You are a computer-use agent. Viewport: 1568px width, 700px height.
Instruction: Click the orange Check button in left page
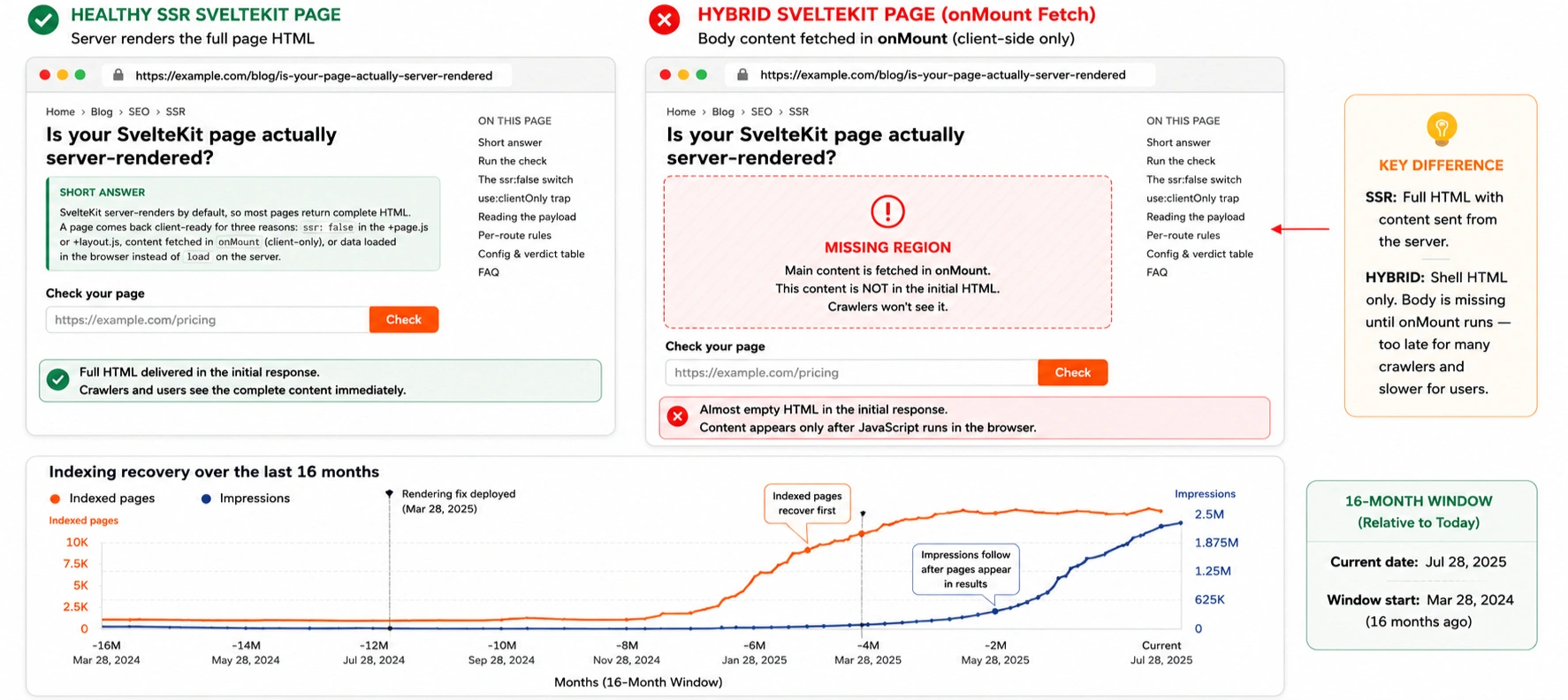click(x=404, y=320)
